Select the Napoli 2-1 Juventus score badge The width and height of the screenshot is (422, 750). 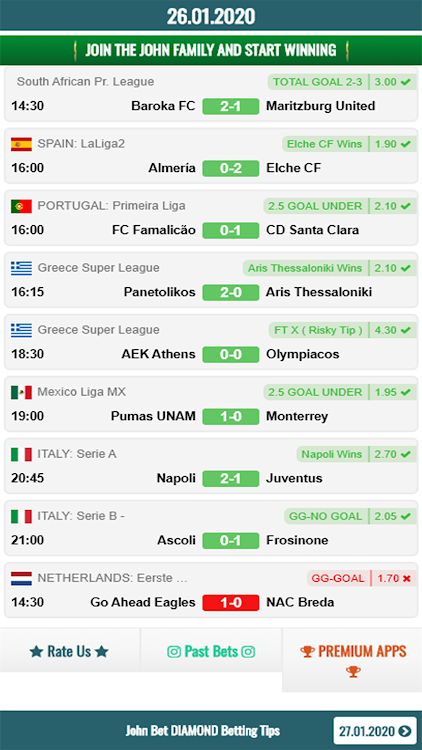click(x=231, y=478)
